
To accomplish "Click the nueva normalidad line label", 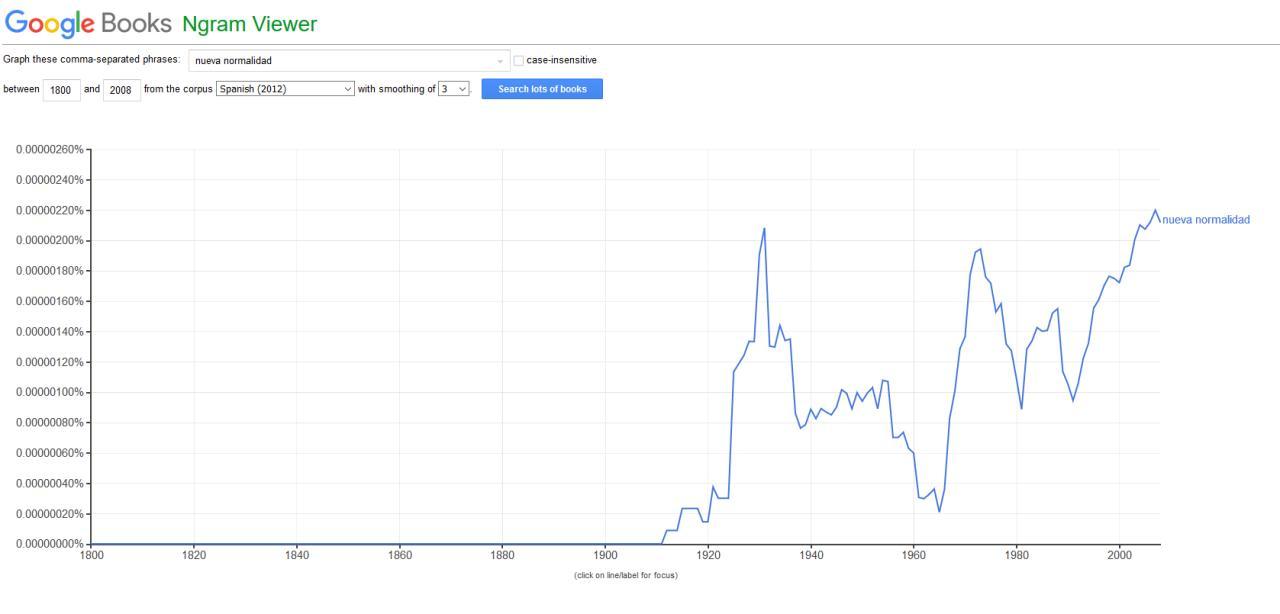I will tap(1205, 220).
